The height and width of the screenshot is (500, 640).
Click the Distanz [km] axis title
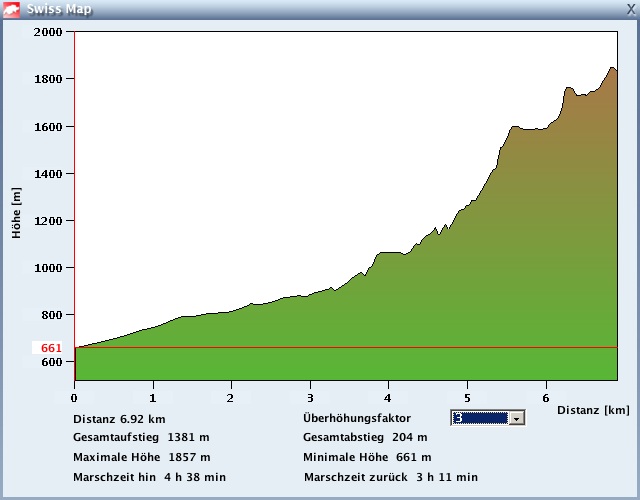[x=593, y=410]
